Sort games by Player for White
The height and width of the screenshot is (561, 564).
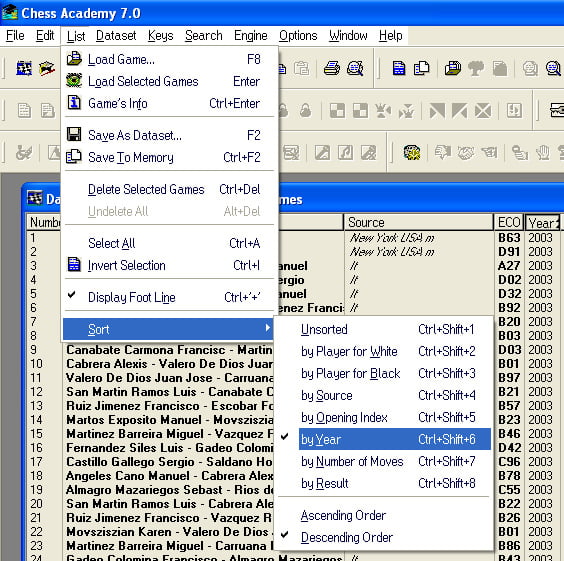click(385, 351)
